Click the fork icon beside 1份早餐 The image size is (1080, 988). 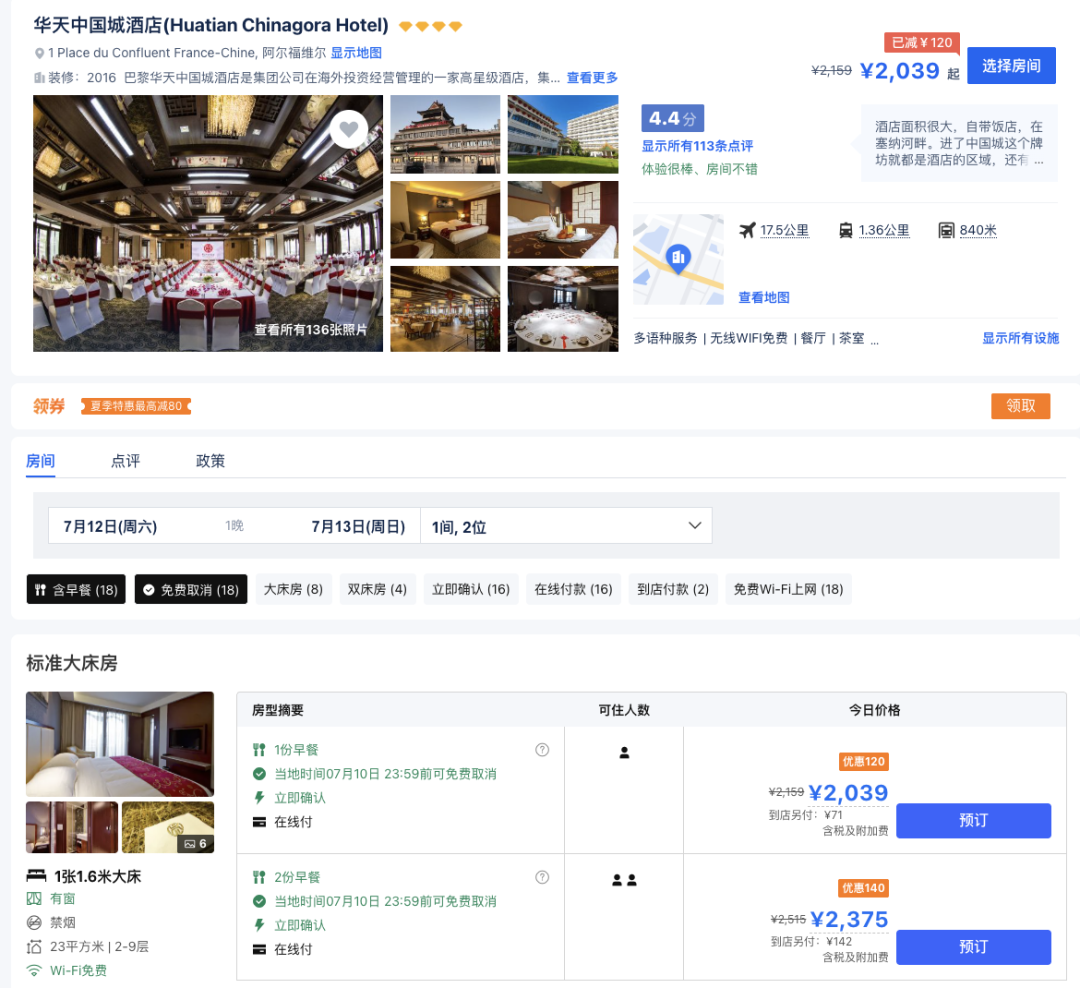pos(259,750)
